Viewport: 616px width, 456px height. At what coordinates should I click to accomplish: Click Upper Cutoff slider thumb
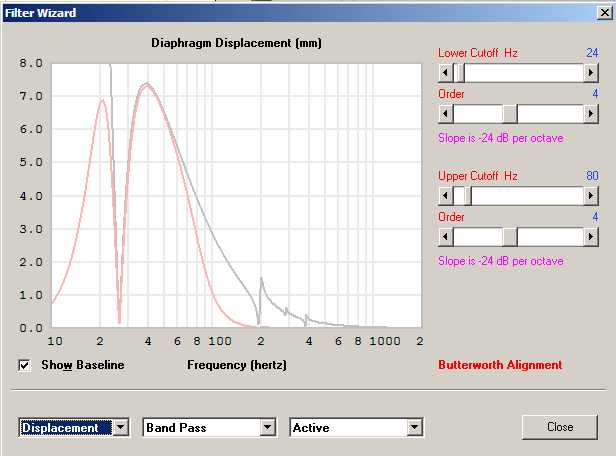[x=468, y=196]
